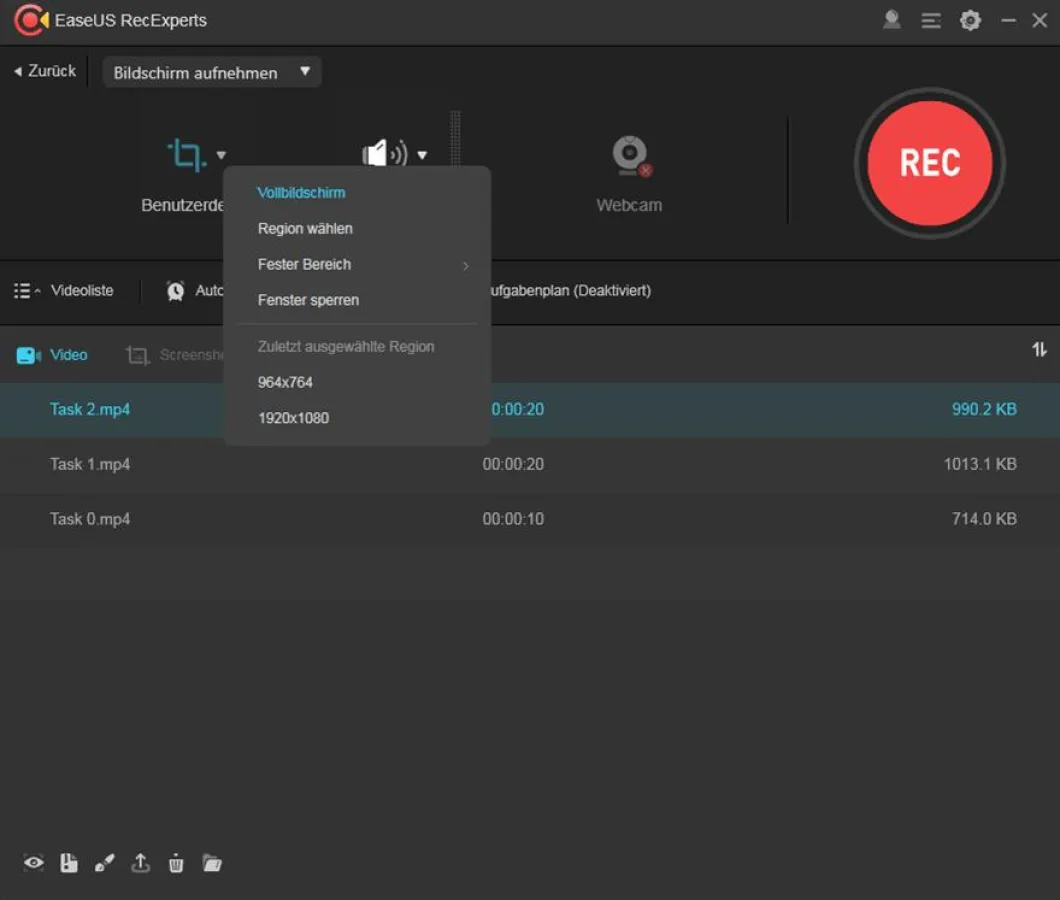Click the brush edit icon at bottom
The height and width of the screenshot is (900, 1060).
105,863
